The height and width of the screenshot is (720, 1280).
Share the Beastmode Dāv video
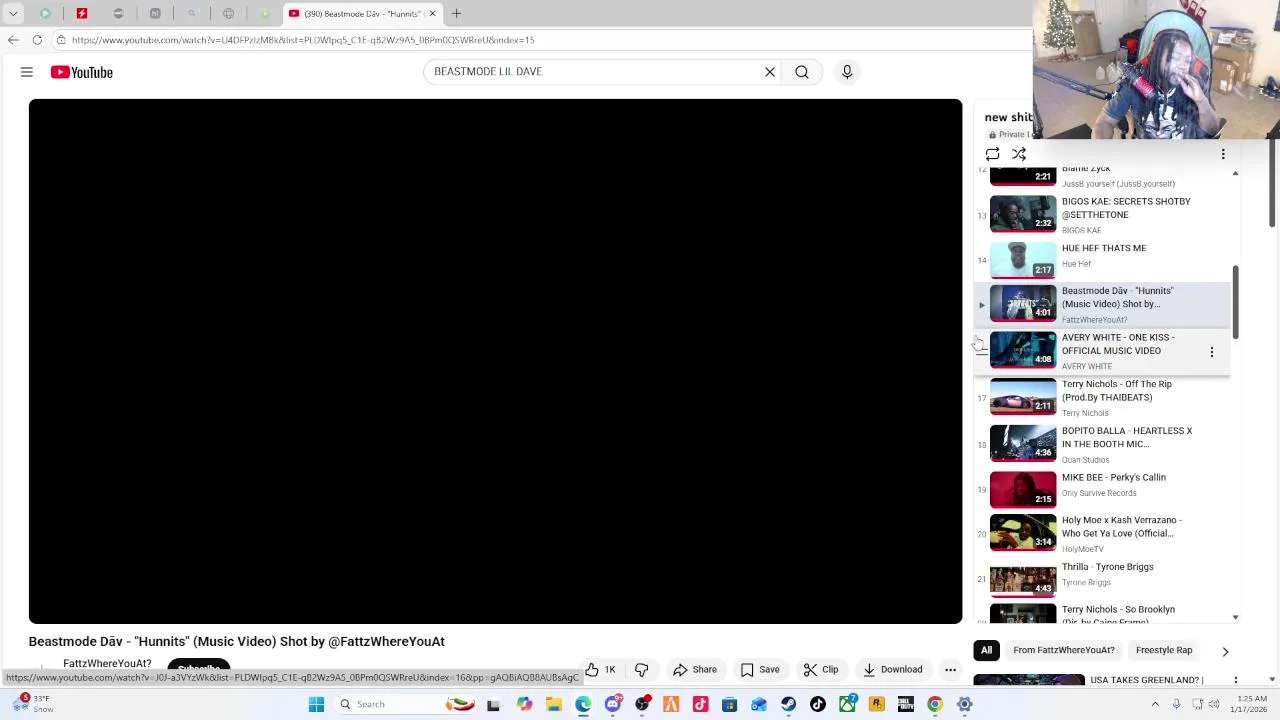click(x=694, y=670)
